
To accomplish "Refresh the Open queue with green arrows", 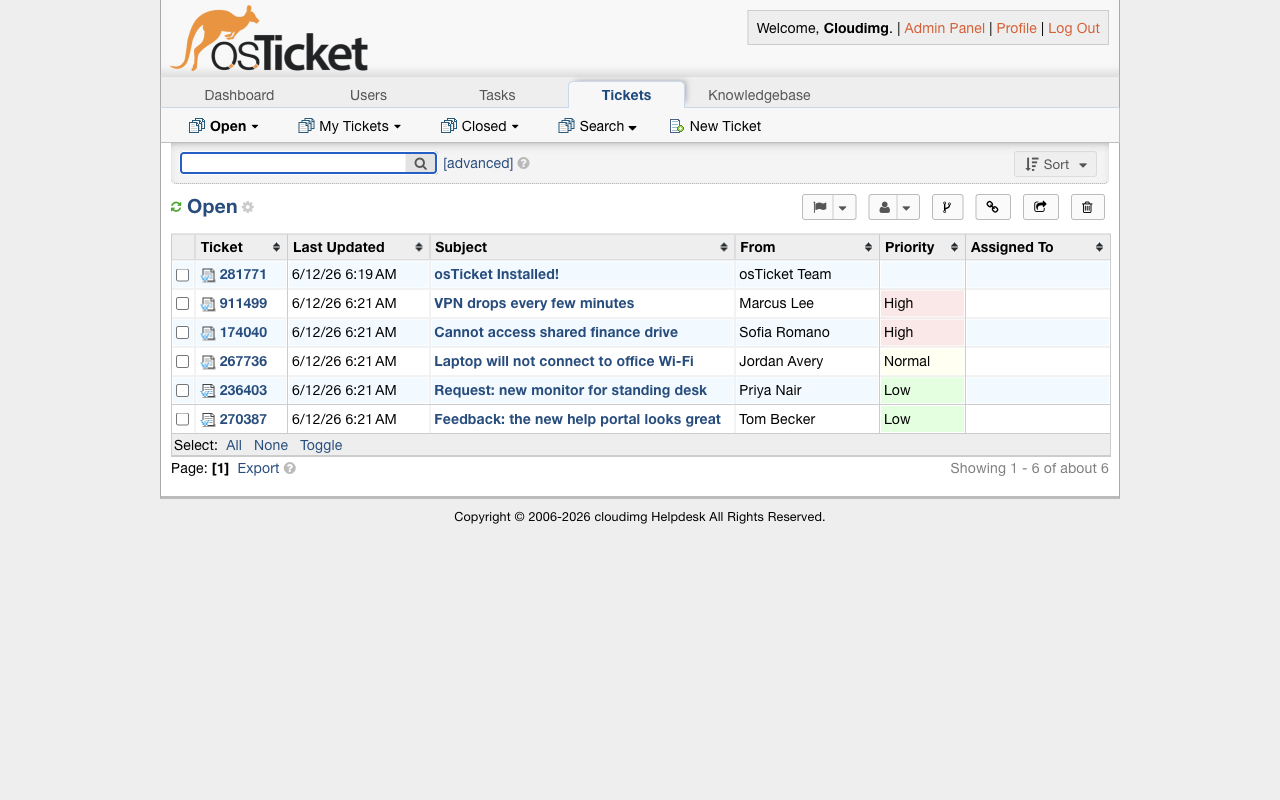I will pos(176,207).
